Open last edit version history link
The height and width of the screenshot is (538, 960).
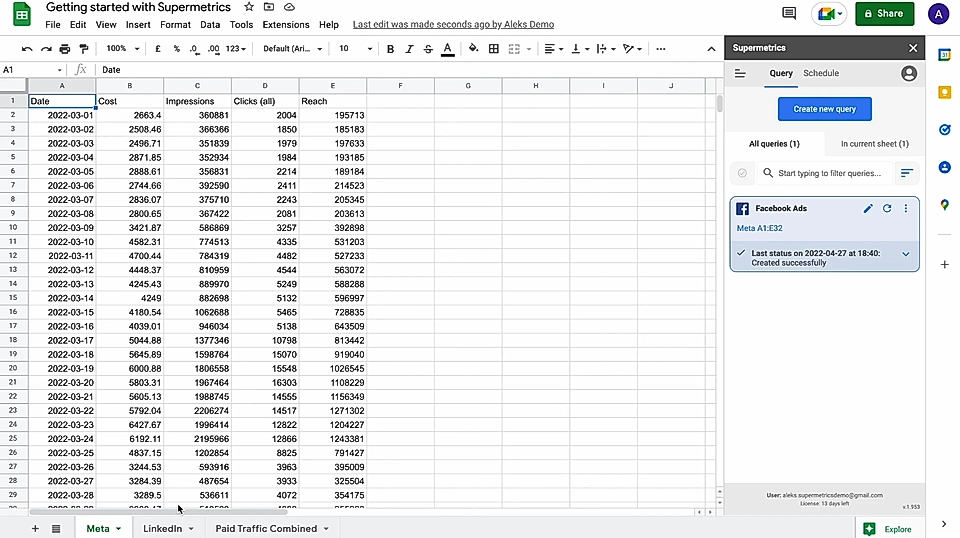pyautogui.click(x=453, y=24)
